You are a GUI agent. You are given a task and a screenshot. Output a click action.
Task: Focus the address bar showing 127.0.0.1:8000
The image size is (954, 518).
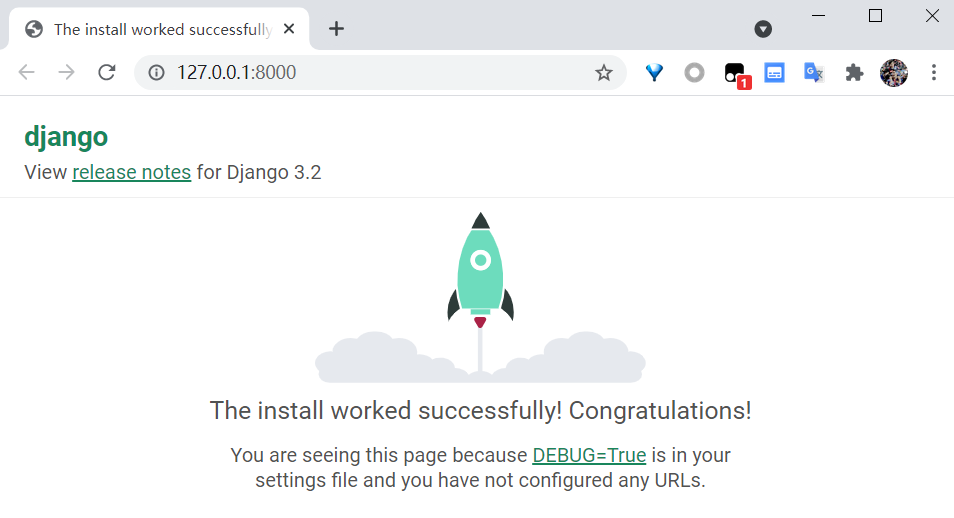pyautogui.click(x=380, y=72)
